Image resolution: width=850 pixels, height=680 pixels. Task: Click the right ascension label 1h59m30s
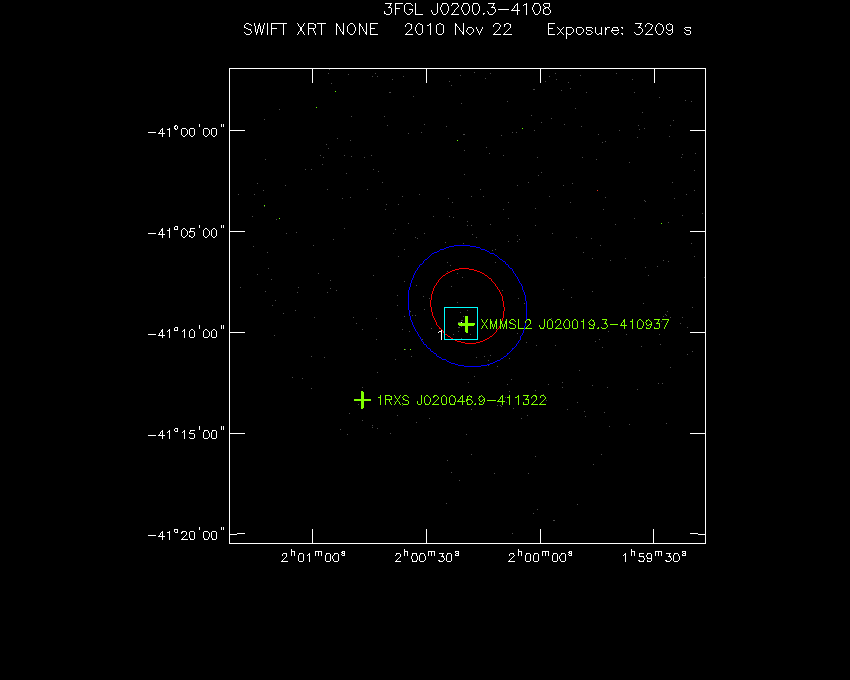[x=654, y=557]
